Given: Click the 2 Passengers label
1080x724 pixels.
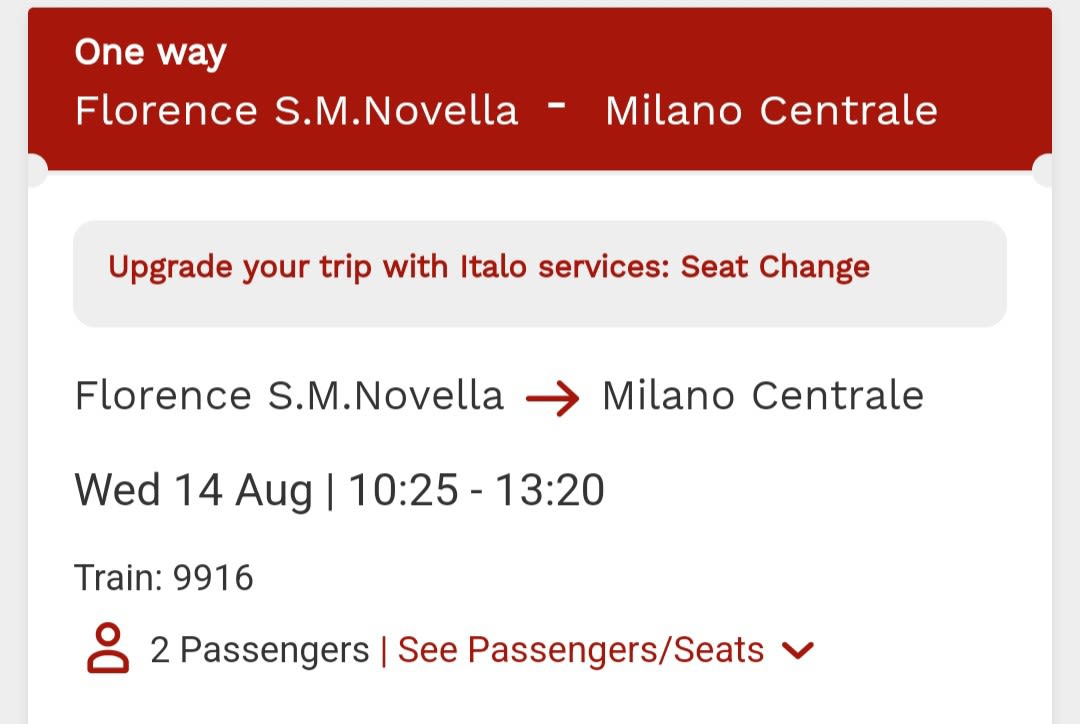Looking at the screenshot, I should [x=260, y=651].
